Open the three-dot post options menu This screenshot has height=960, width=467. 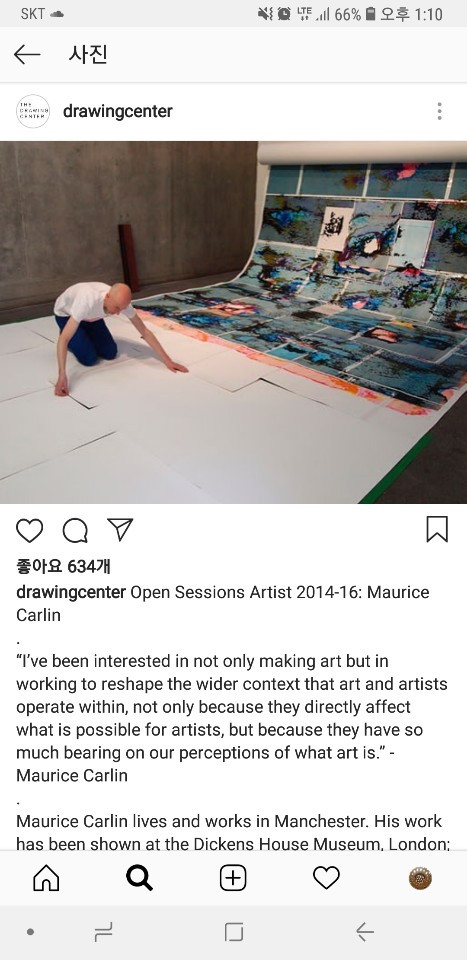pyautogui.click(x=439, y=111)
